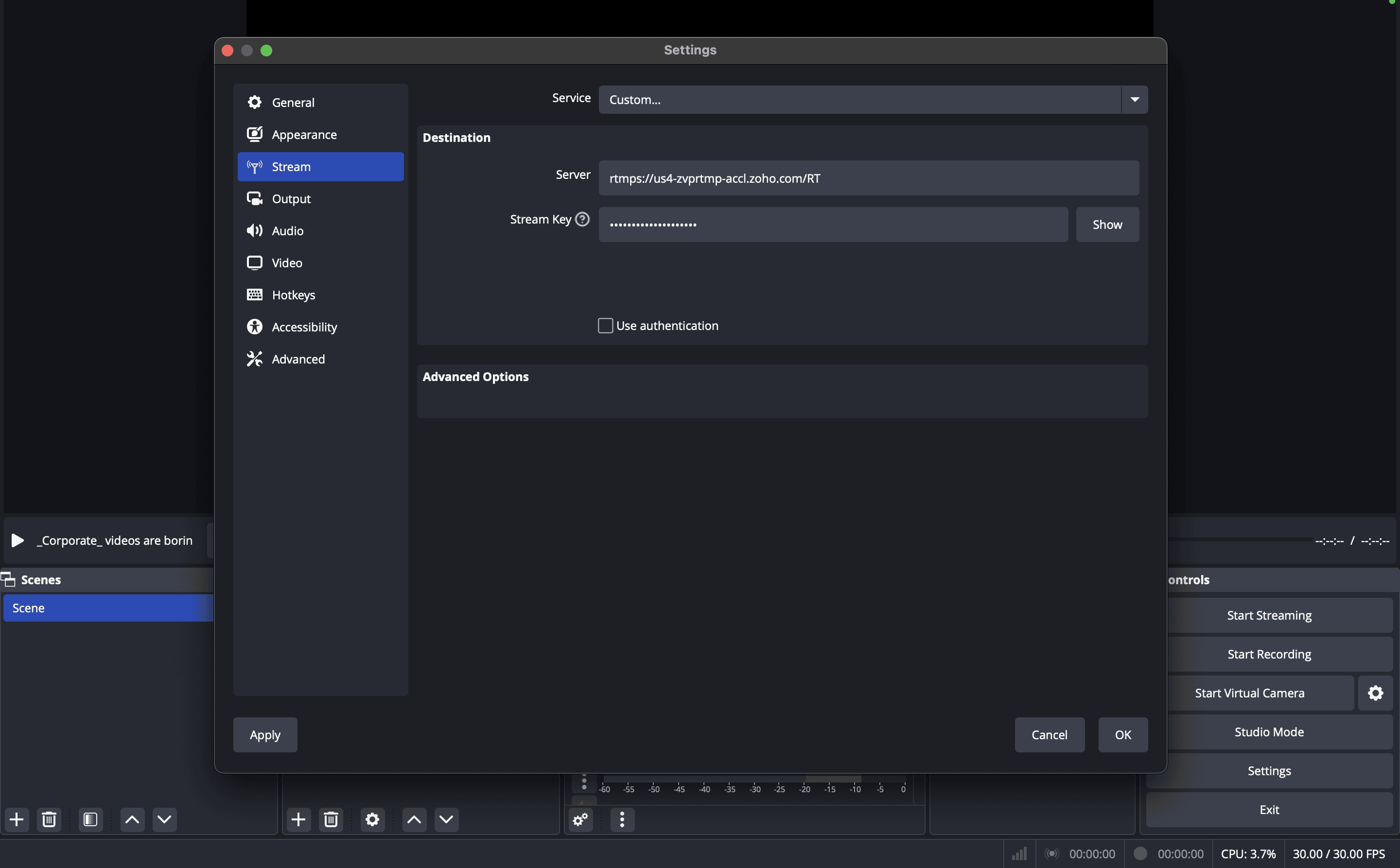Open the audio mixer three-dot menu

(621, 819)
